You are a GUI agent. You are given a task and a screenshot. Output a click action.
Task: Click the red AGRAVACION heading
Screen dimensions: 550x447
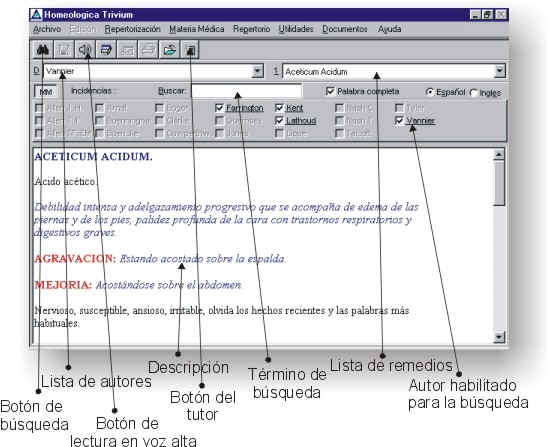pyautogui.click(x=75, y=259)
